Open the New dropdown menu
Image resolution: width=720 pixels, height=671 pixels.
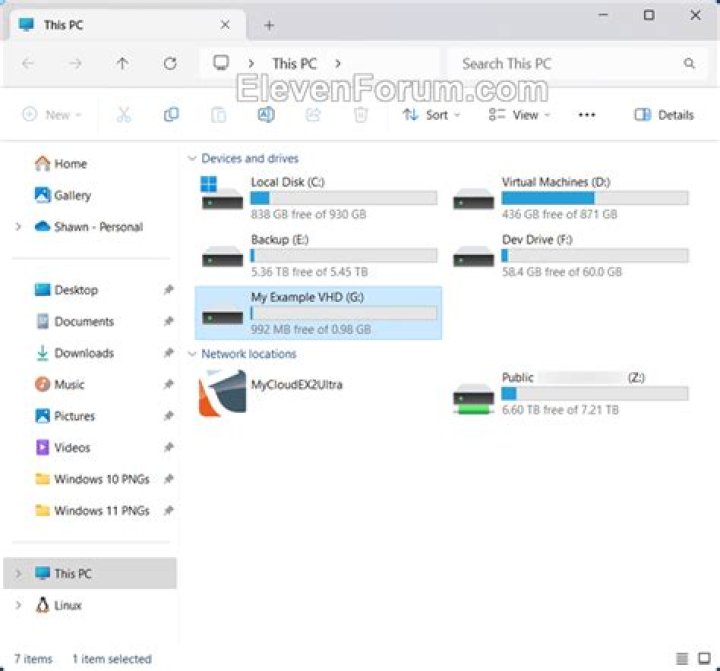point(52,114)
